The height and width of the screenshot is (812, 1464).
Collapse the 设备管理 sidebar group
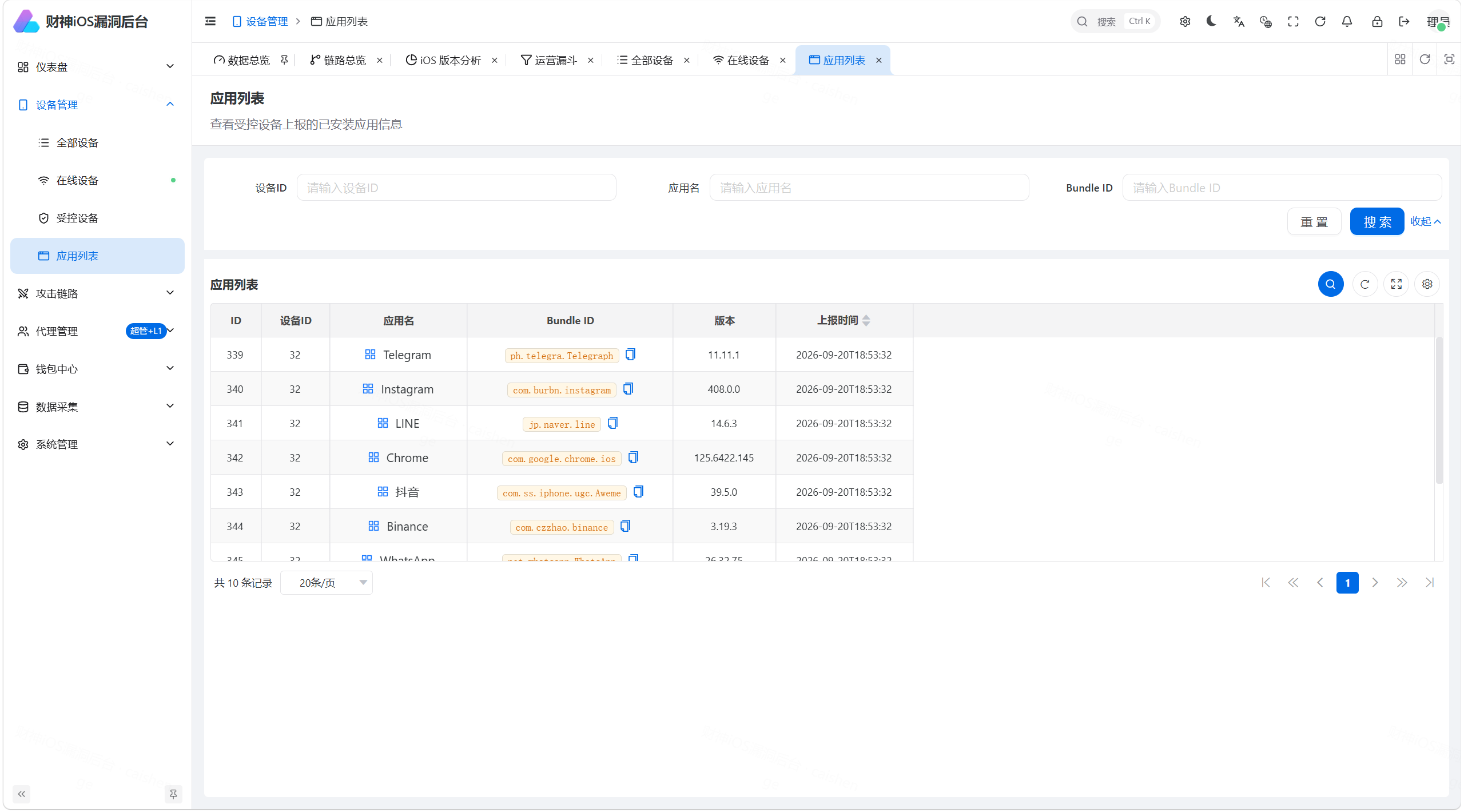[97, 105]
